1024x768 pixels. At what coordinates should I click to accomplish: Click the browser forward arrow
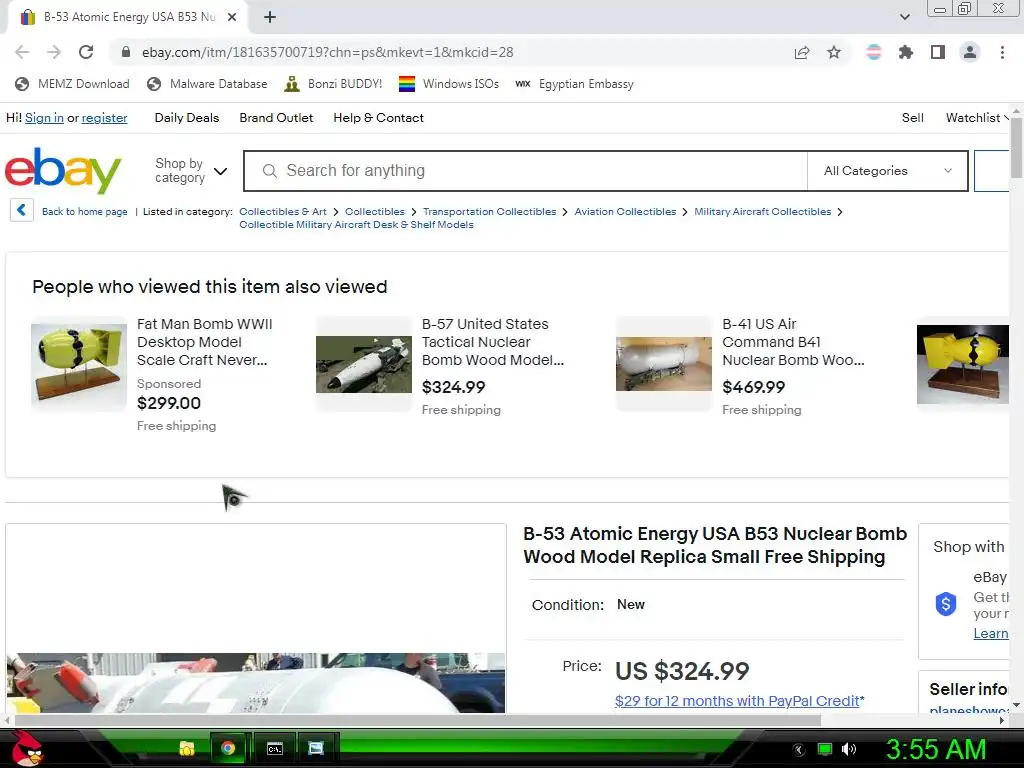click(54, 52)
